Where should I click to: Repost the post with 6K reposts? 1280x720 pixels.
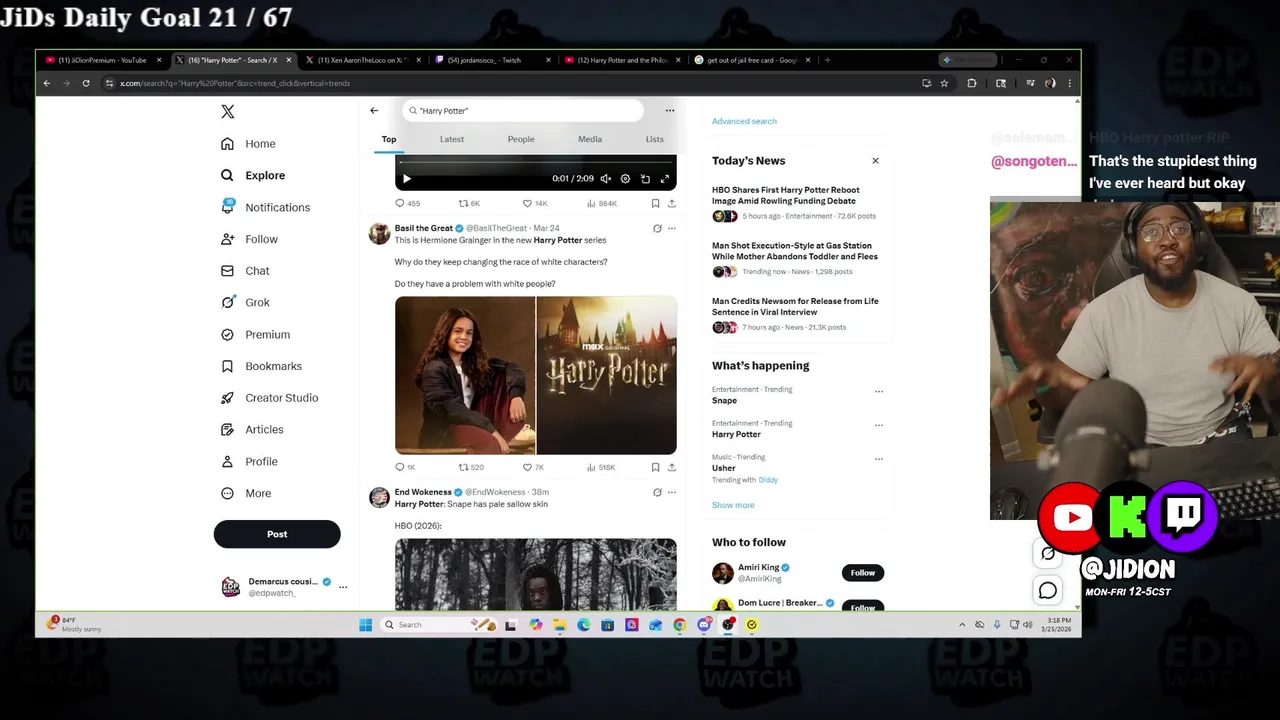coord(469,203)
